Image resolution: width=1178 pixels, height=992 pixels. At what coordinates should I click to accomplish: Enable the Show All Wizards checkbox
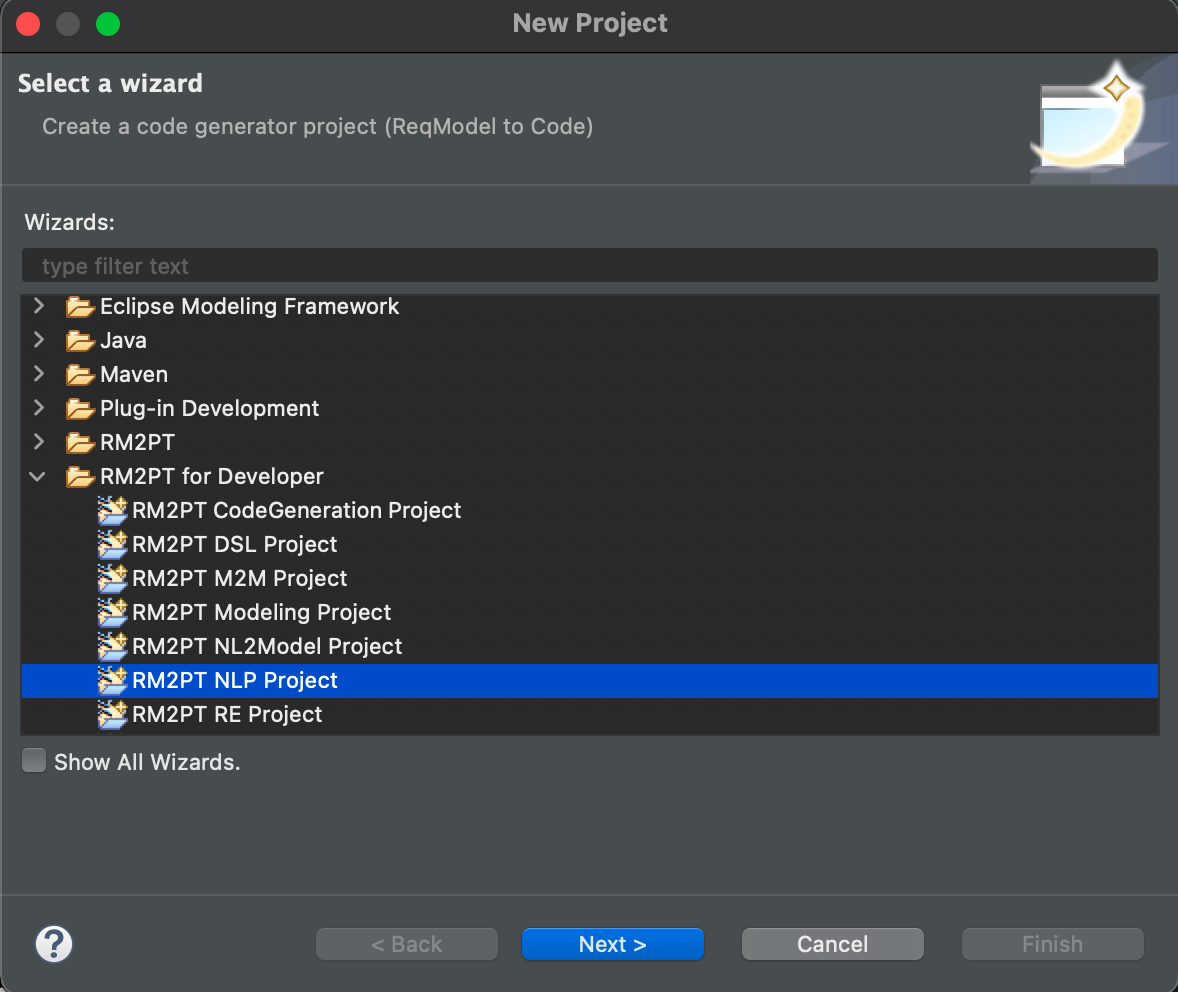(34, 761)
